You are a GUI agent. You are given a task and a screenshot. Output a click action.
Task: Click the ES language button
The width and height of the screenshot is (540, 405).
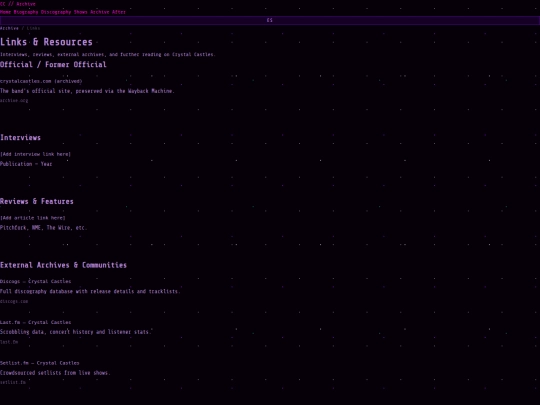click(270, 20)
